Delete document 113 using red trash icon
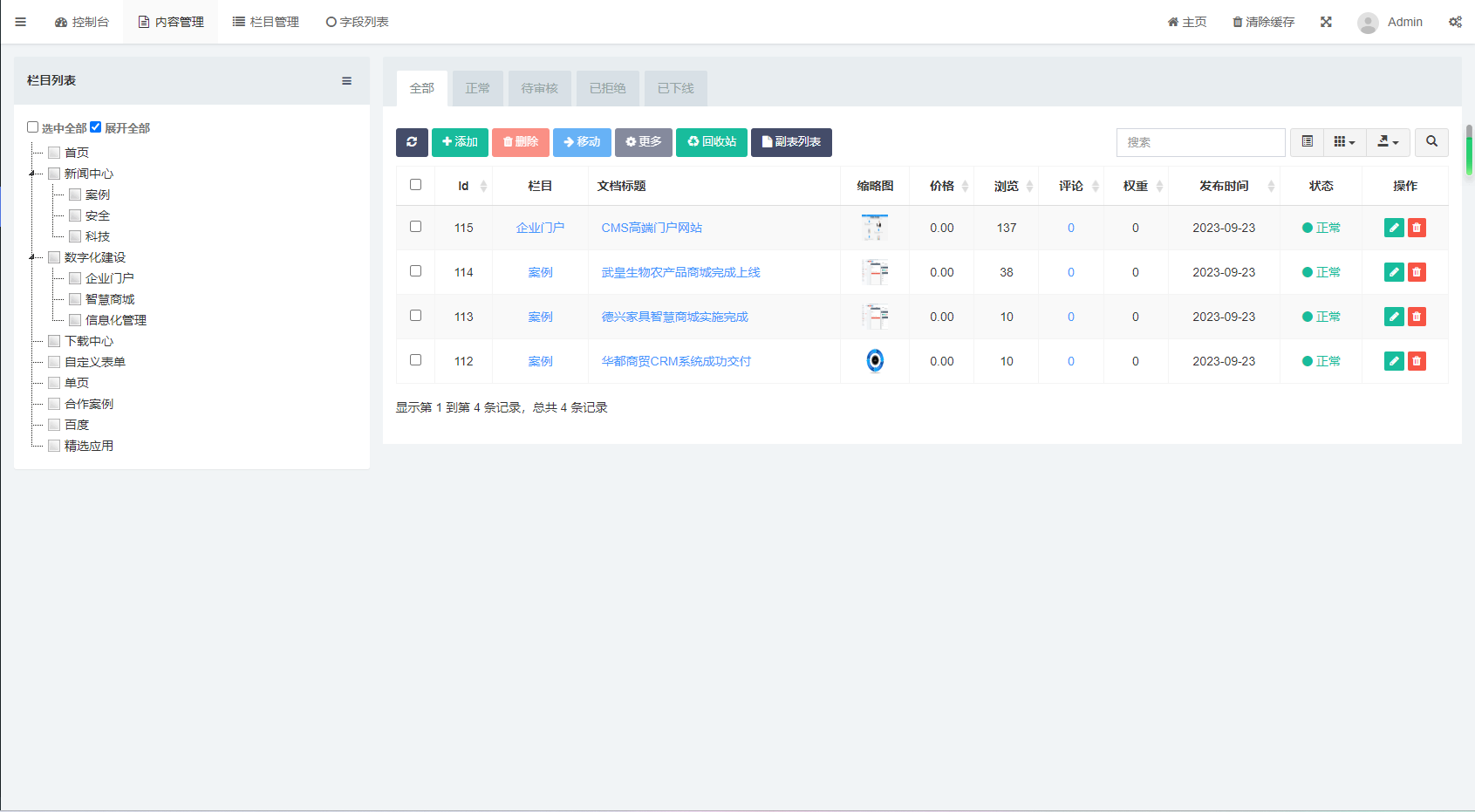The height and width of the screenshot is (812, 1475). (x=1417, y=317)
